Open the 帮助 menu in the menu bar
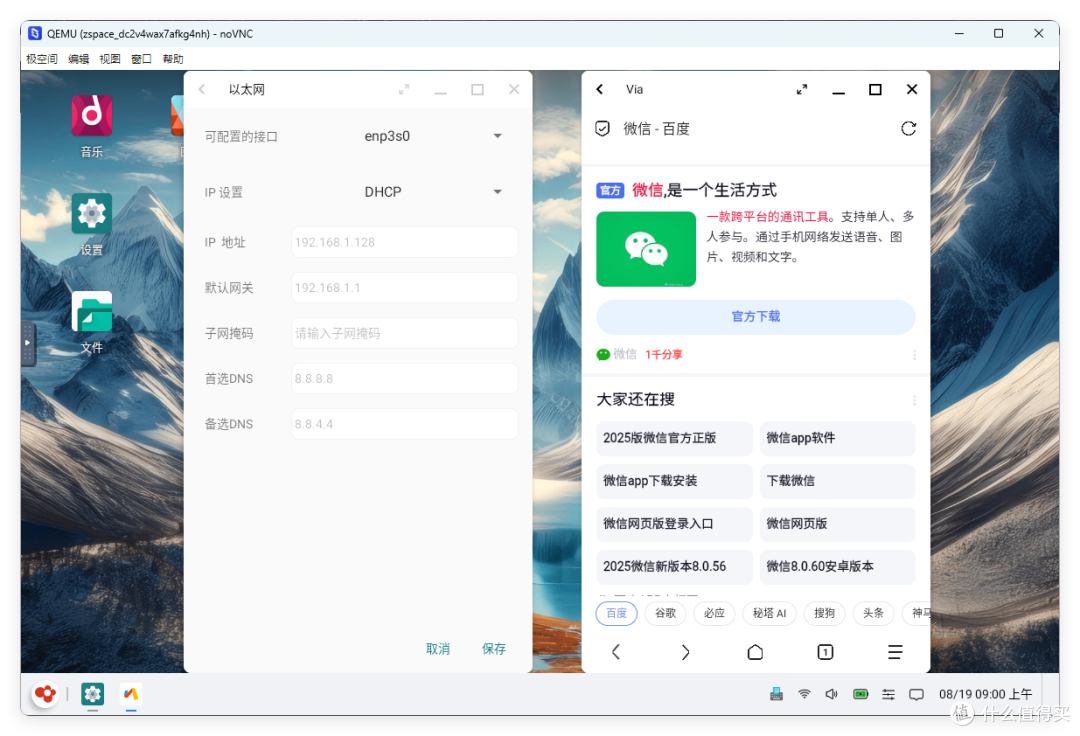The width and height of the screenshot is (1080, 736). point(172,58)
